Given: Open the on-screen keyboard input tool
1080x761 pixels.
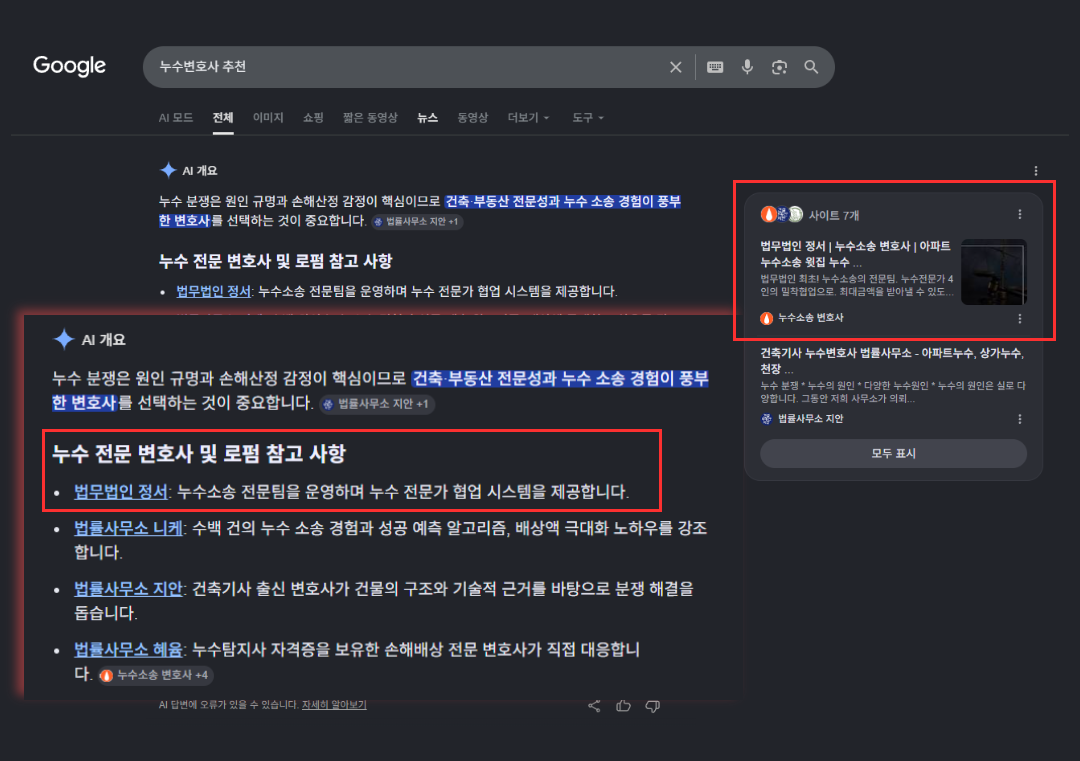Looking at the screenshot, I should [x=715, y=67].
